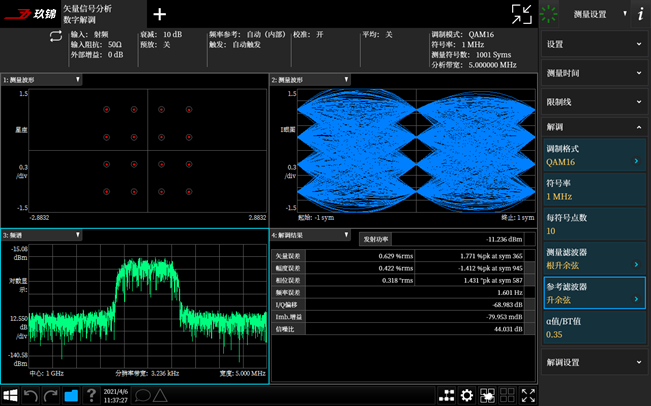
Task: Click the 0.629 %rms value
Action: (395, 256)
